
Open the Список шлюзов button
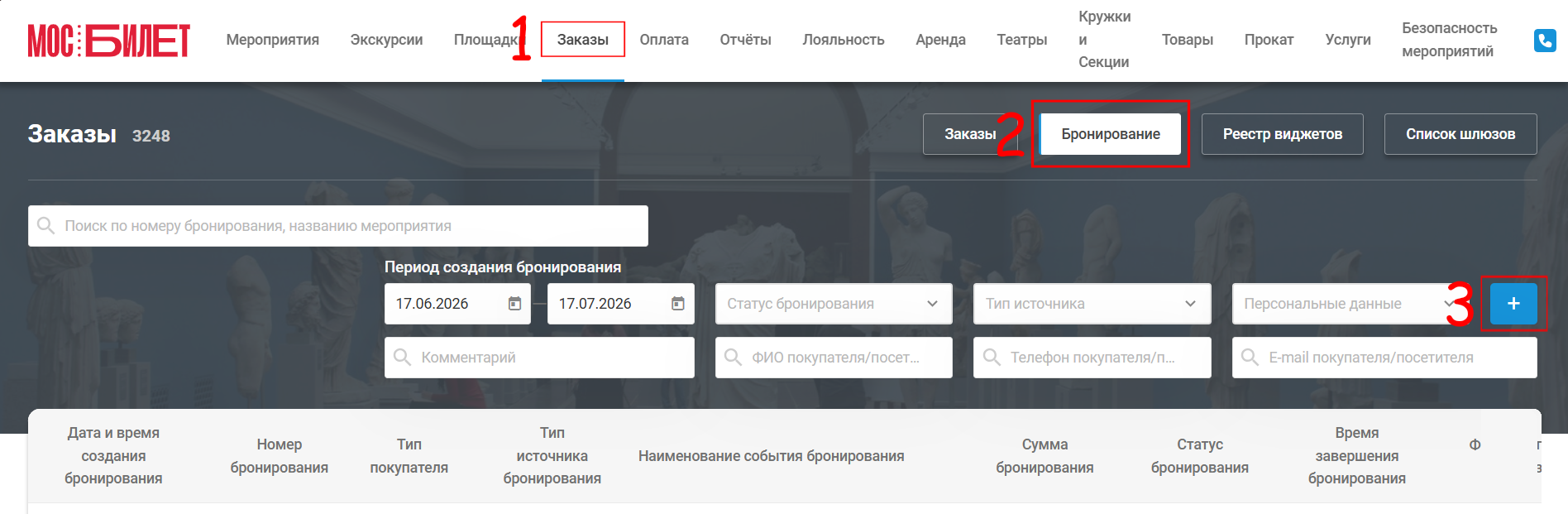pyautogui.click(x=1460, y=134)
